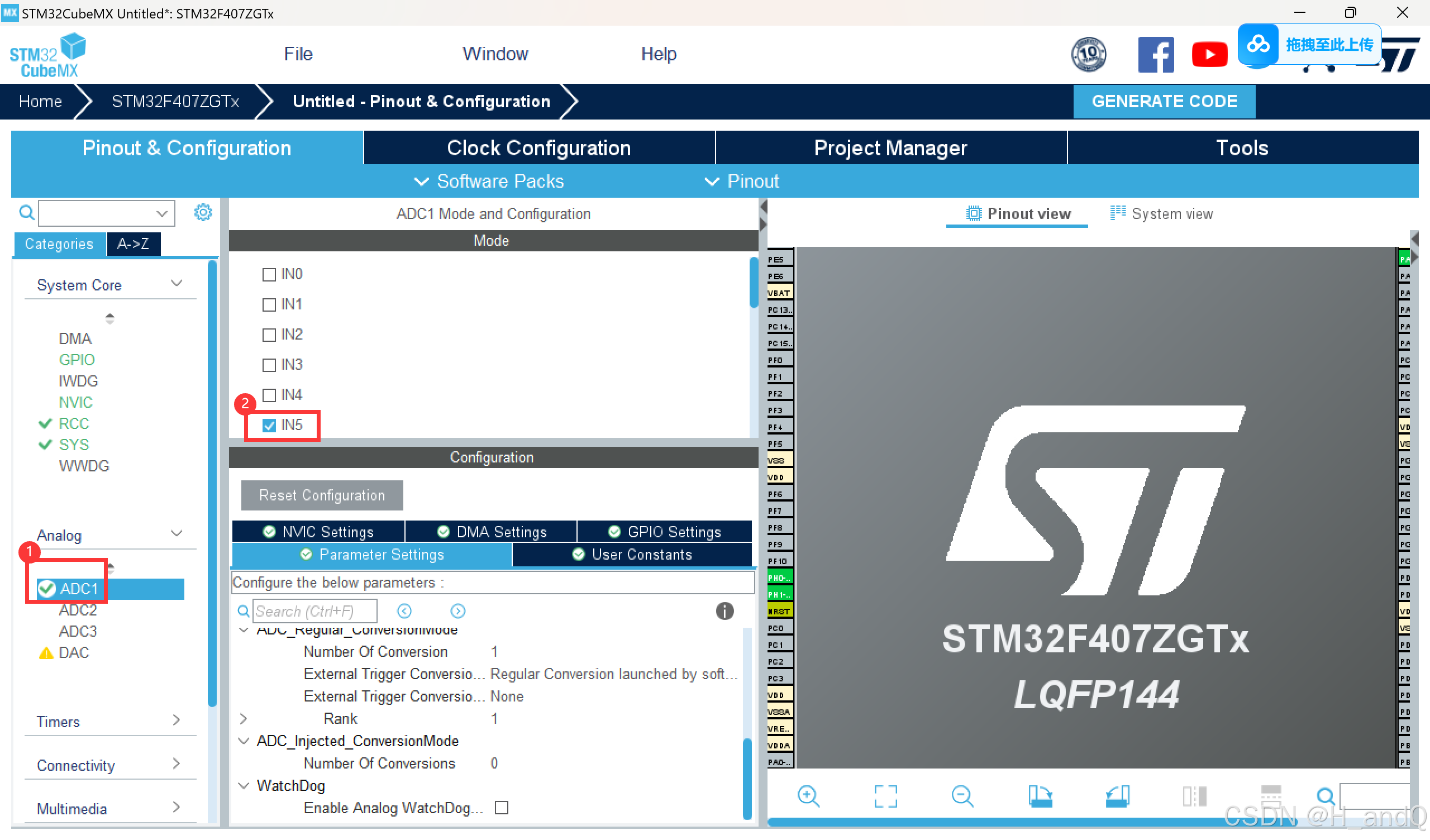1430x840 pixels.
Task: Open the Facebook icon link
Action: click(x=1156, y=55)
